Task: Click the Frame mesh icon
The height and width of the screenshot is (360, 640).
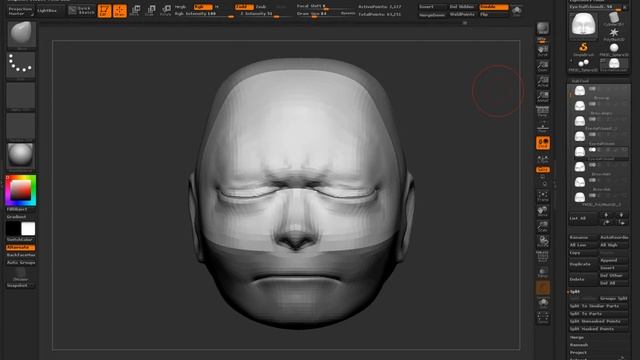Action: click(542, 197)
